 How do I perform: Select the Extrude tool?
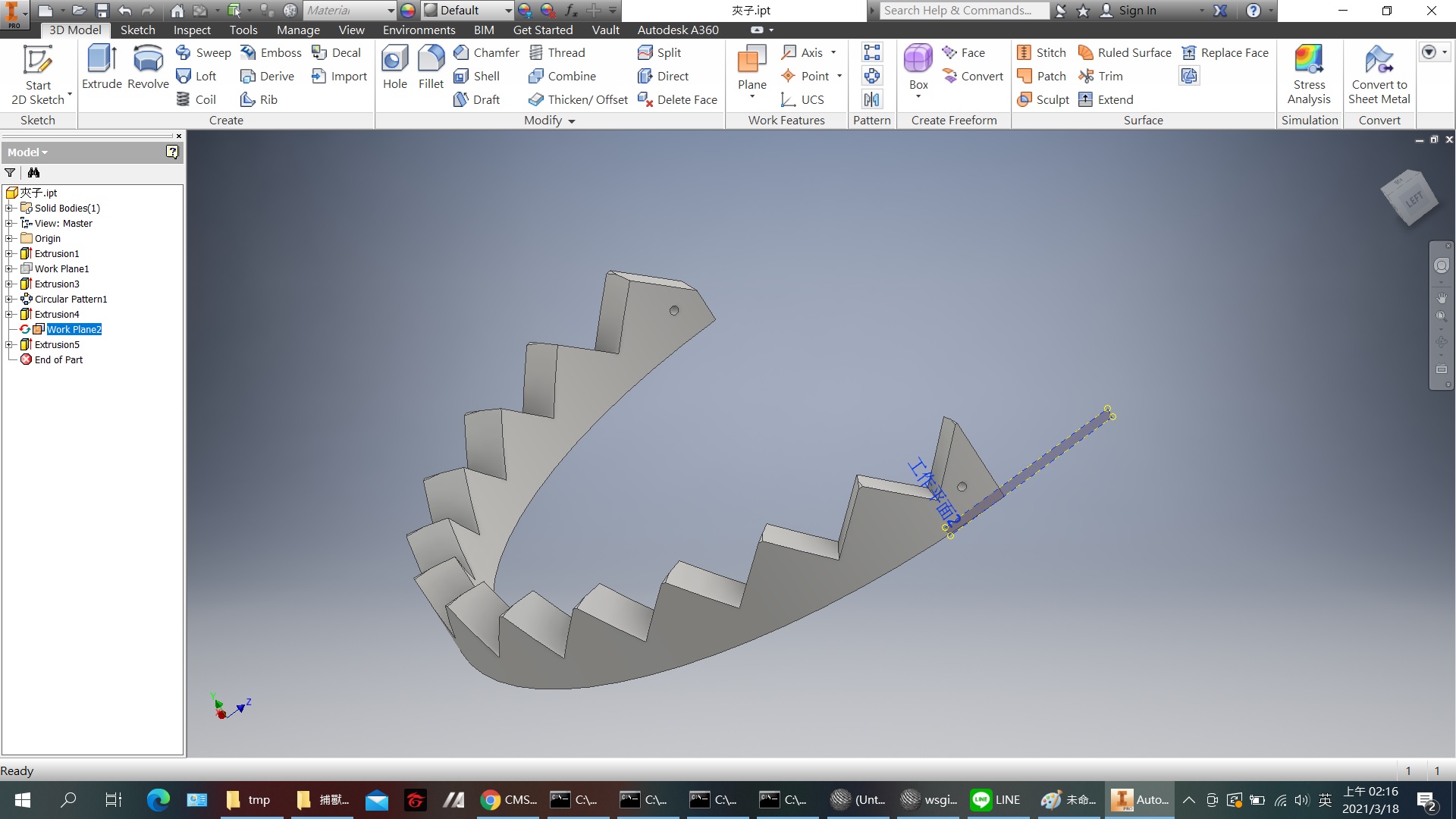[102, 67]
